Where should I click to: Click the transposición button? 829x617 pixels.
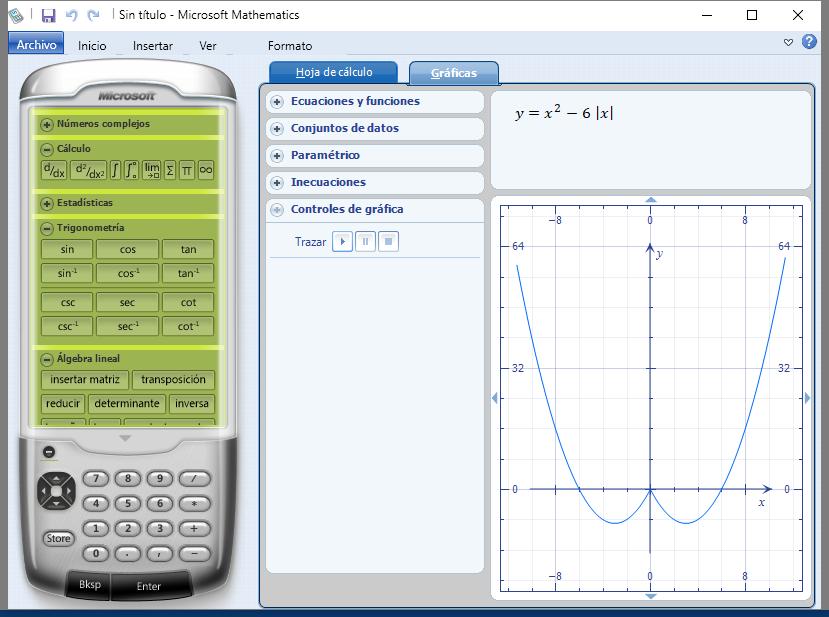(x=173, y=380)
